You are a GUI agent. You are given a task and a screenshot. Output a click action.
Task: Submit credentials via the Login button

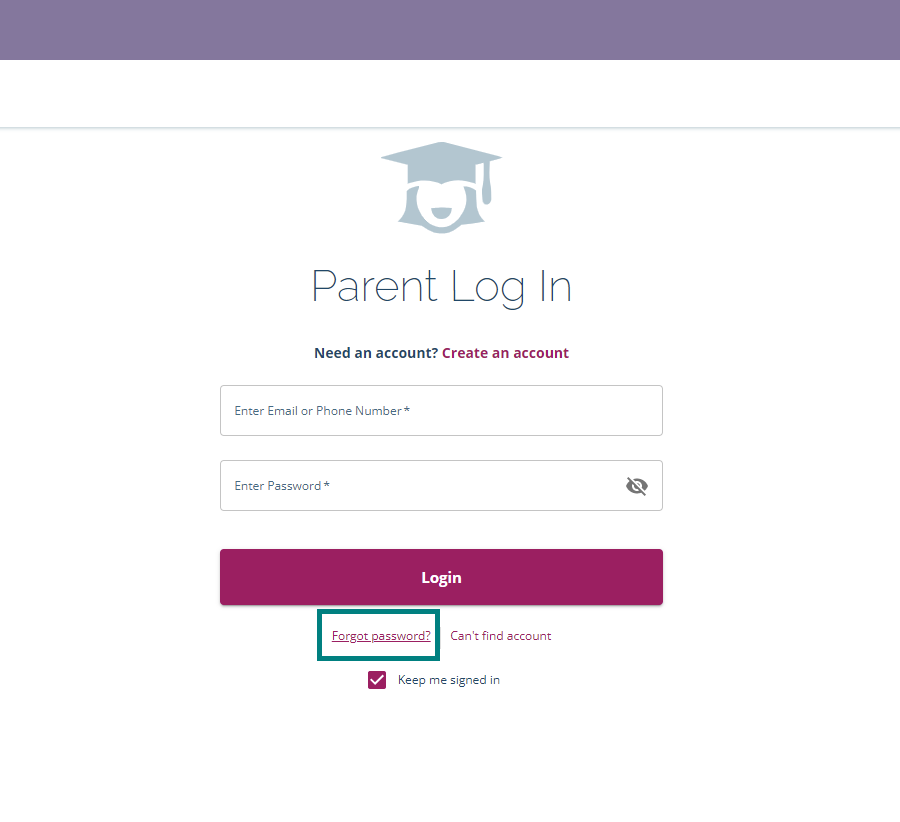[441, 577]
